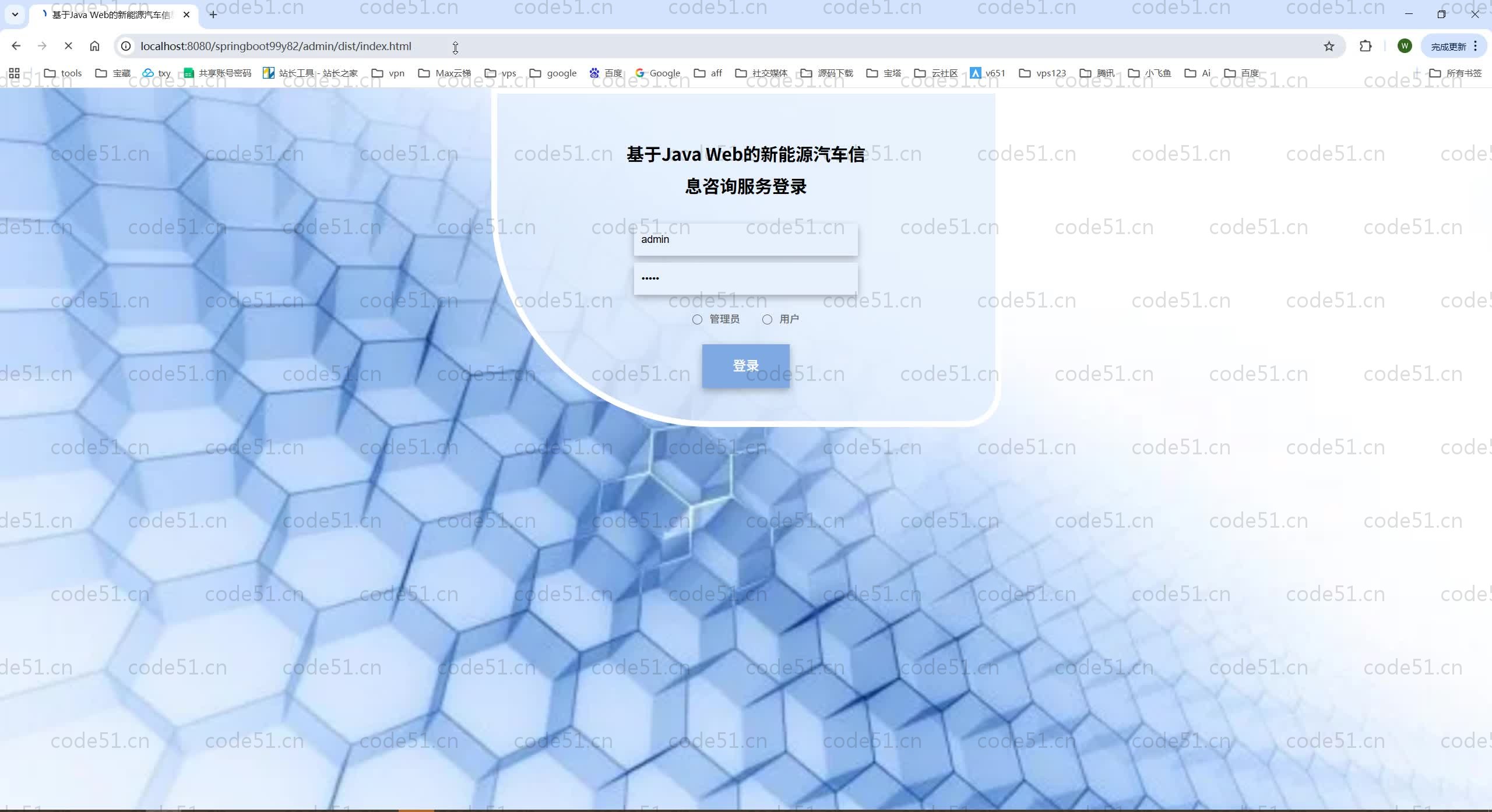Focus the admin username field
Screen dimensions: 1492x812
(745, 239)
